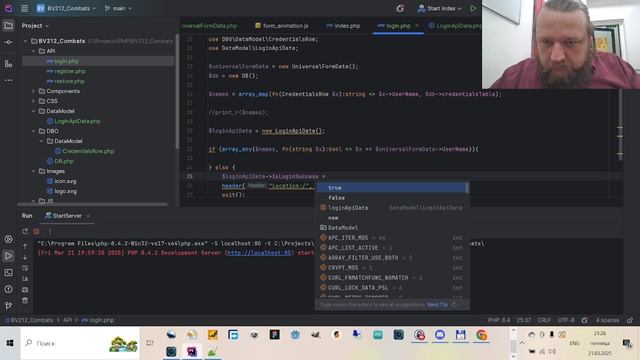Open Project view options dropdown
The width and height of the screenshot is (640, 360).
35,26
